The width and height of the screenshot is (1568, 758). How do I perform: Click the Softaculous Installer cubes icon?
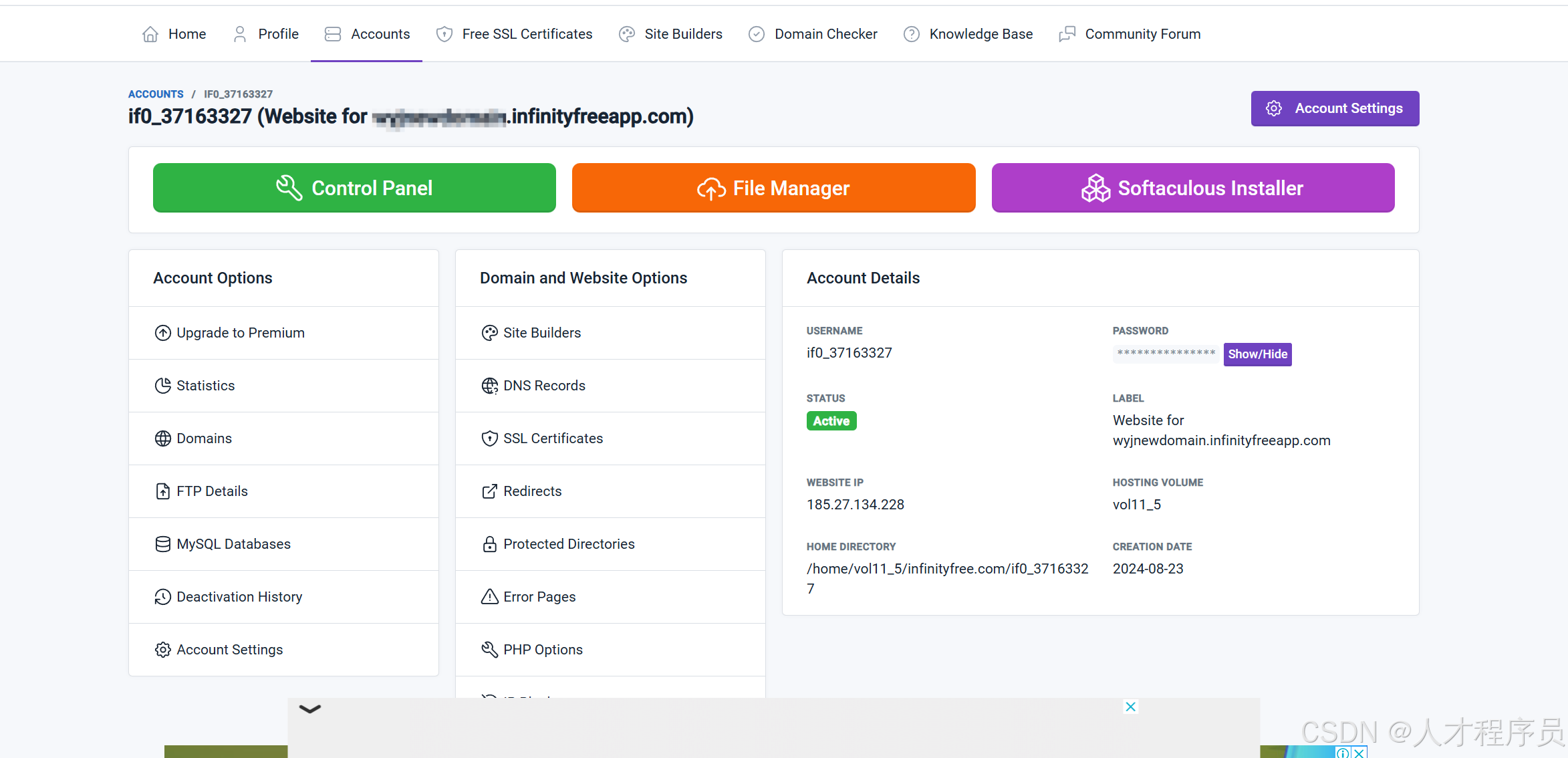pyautogui.click(x=1096, y=188)
